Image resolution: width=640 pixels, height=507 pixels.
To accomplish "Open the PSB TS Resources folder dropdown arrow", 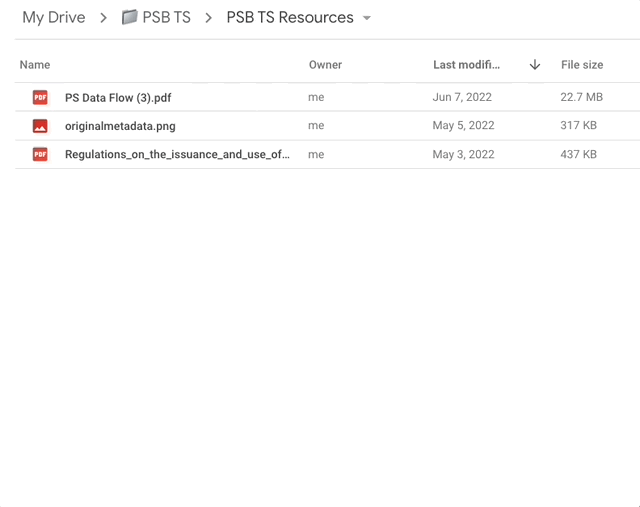I will (x=367, y=18).
